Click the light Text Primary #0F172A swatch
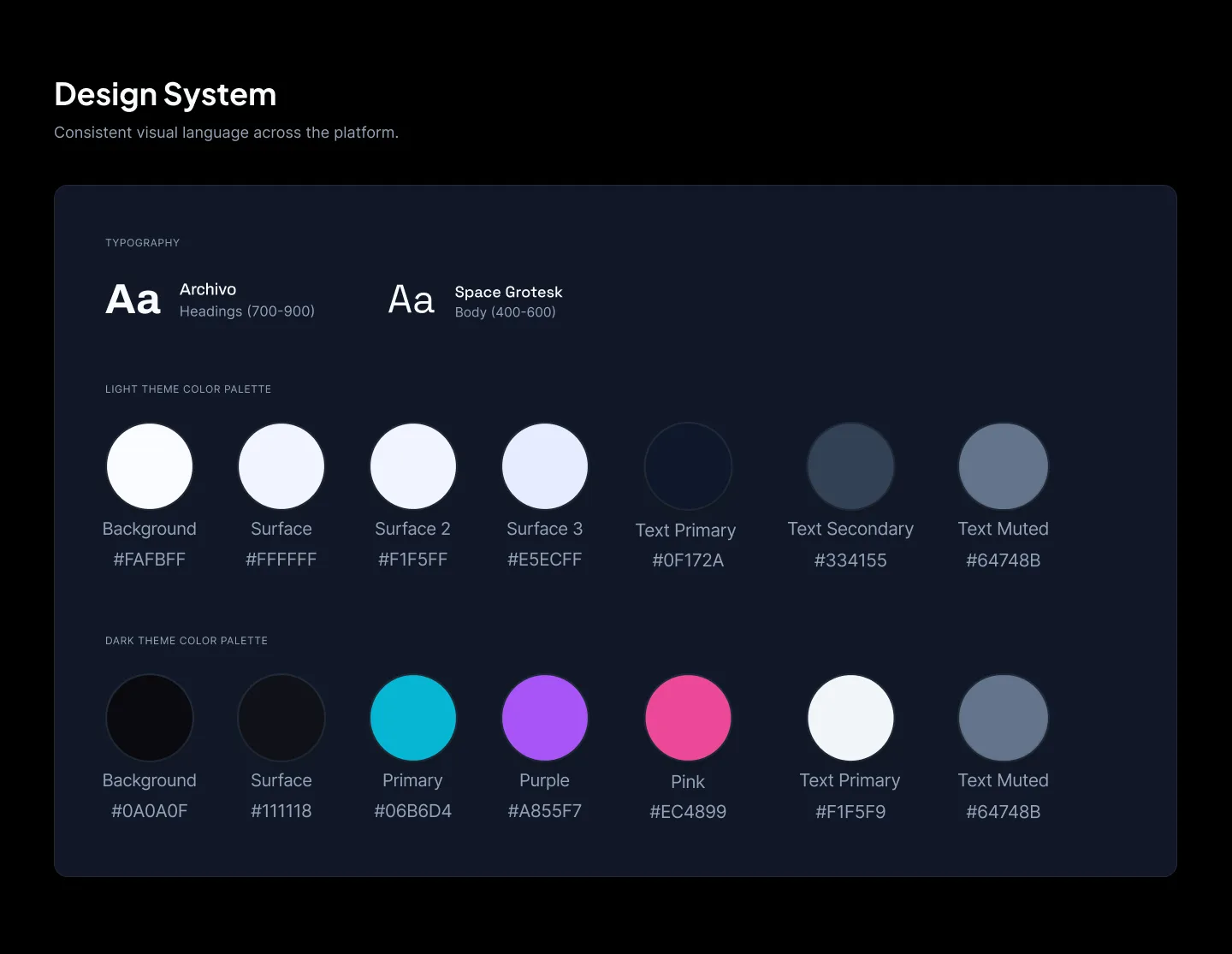 point(688,466)
